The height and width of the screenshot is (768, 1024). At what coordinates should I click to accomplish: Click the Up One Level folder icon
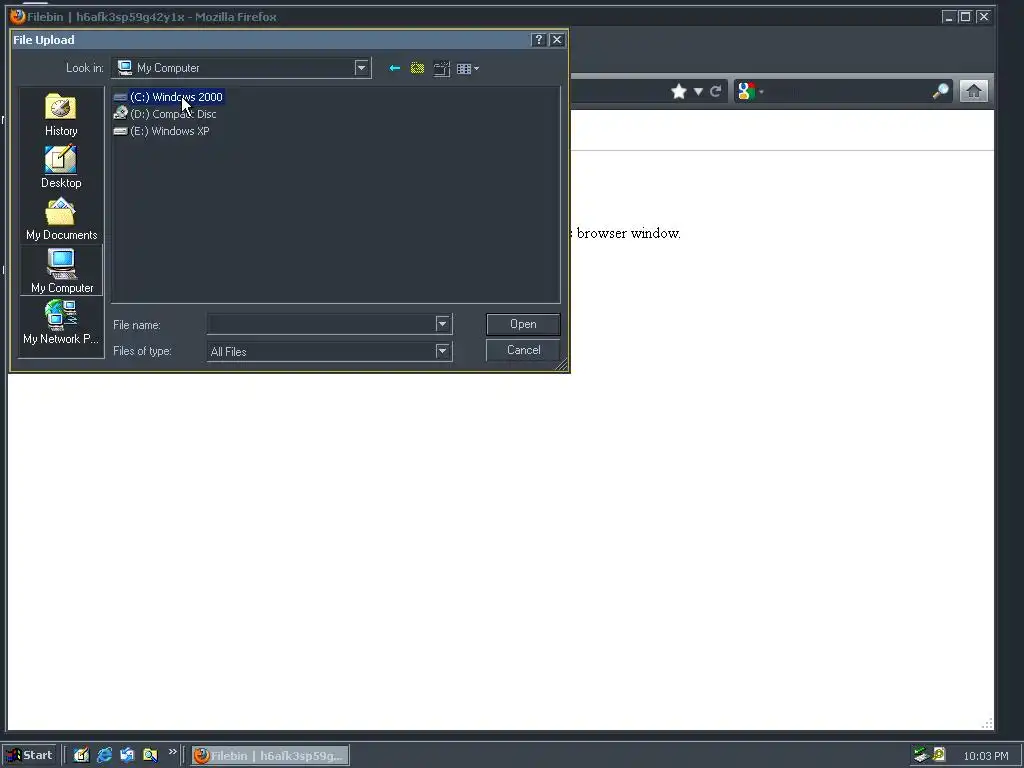(x=417, y=68)
